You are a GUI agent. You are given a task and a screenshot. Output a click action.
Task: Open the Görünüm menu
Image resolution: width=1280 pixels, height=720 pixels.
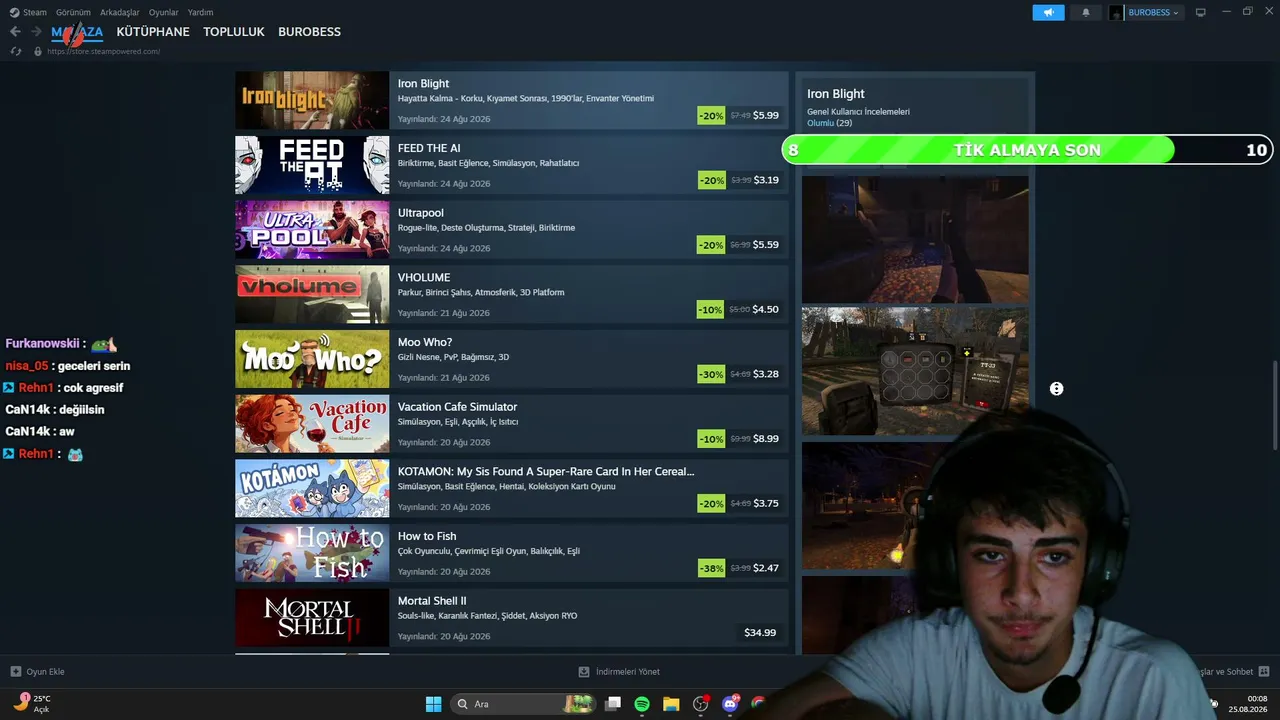click(x=74, y=12)
